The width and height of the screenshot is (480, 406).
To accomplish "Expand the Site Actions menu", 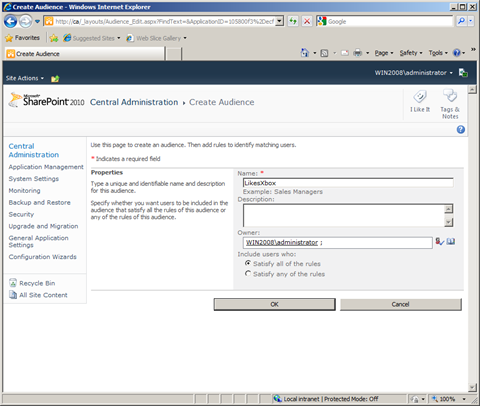I will point(25,78).
